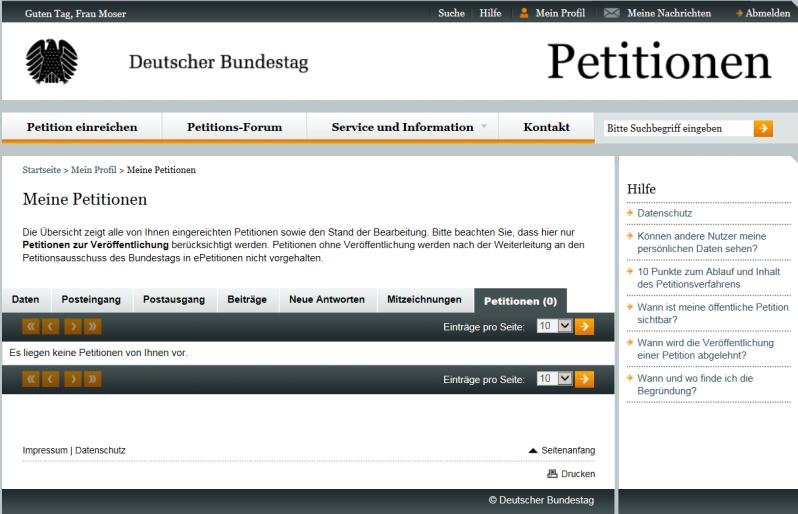
Task: Open '10 Punkte zum Ablauf' help link
Action: pyautogui.click(x=708, y=278)
